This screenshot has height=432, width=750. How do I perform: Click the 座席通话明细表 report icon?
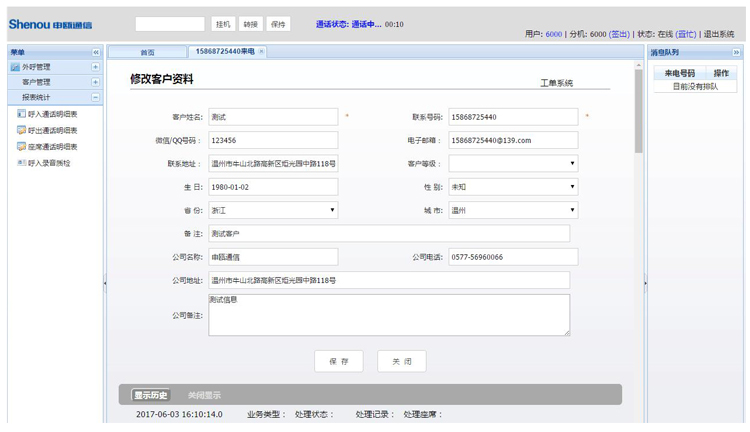click(x=22, y=146)
